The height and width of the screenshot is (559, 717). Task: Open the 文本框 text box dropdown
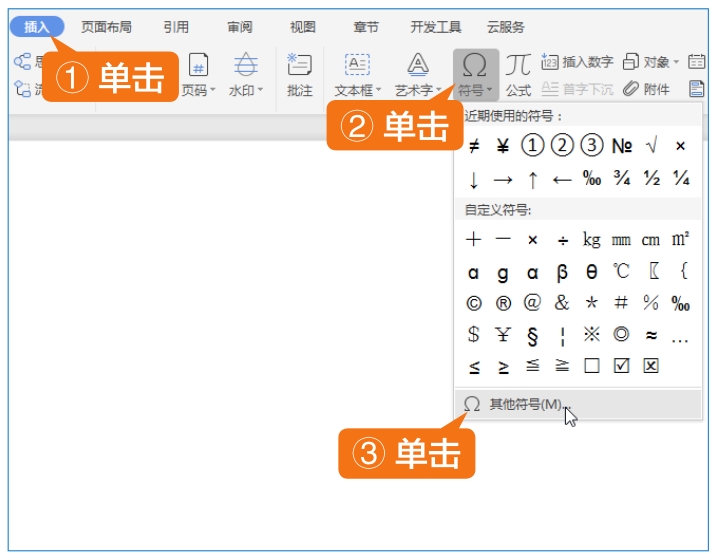coord(358,75)
